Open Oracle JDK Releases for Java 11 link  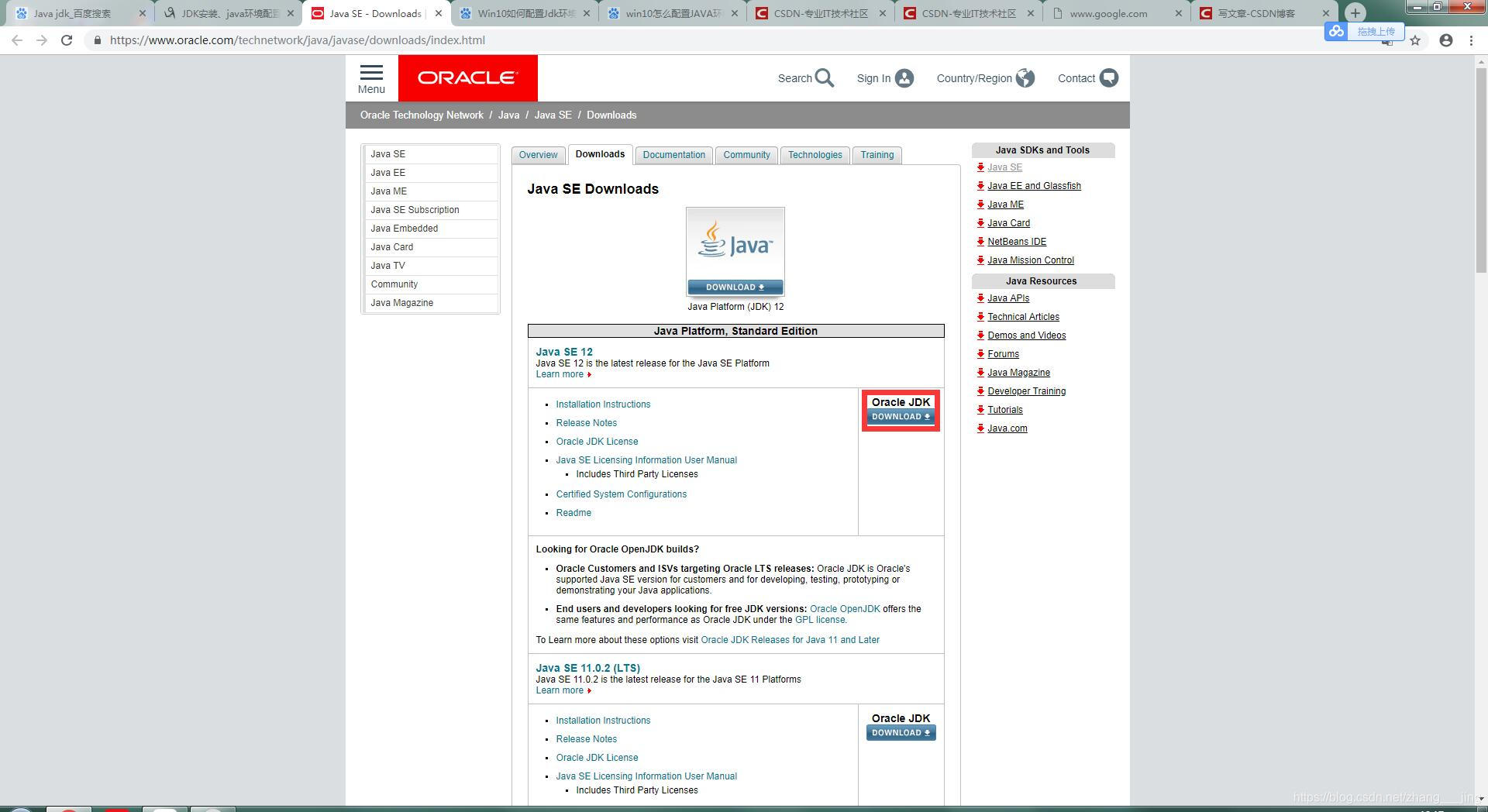click(x=790, y=640)
